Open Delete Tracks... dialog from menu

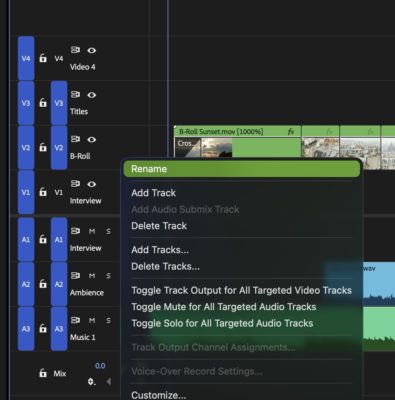[242, 266]
